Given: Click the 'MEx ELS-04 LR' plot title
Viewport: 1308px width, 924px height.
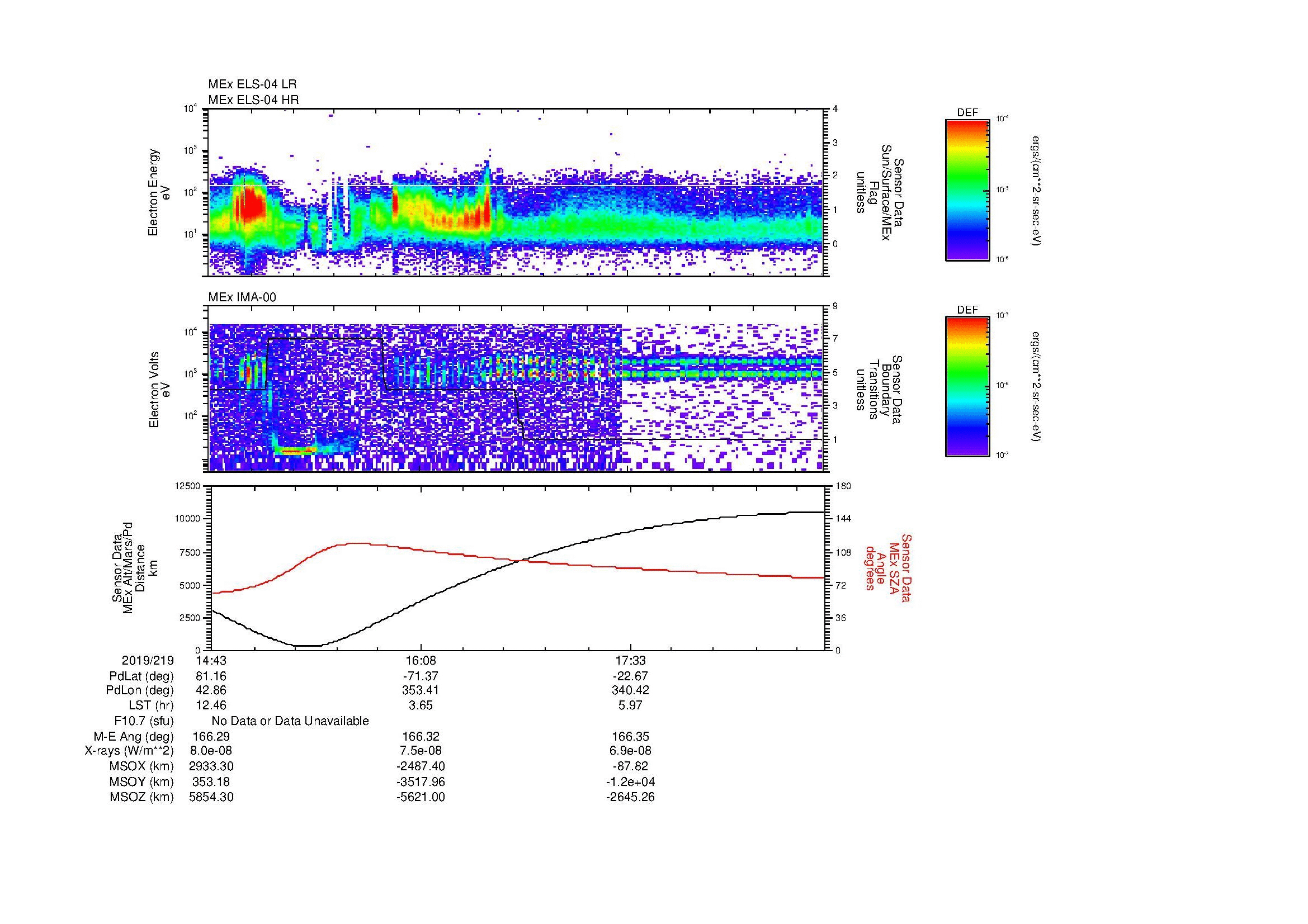Looking at the screenshot, I should point(252,84).
